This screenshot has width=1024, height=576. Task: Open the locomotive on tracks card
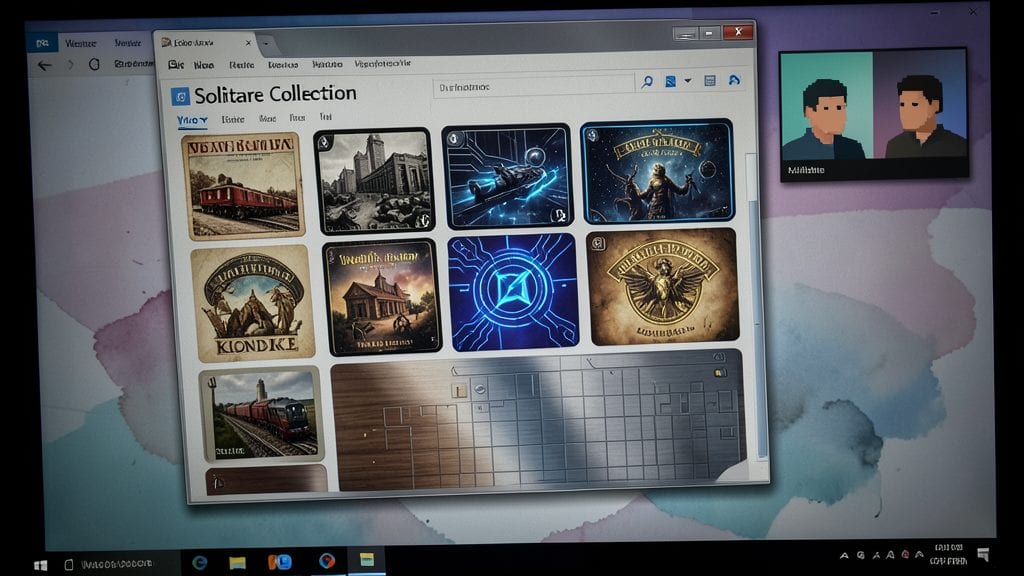262,415
